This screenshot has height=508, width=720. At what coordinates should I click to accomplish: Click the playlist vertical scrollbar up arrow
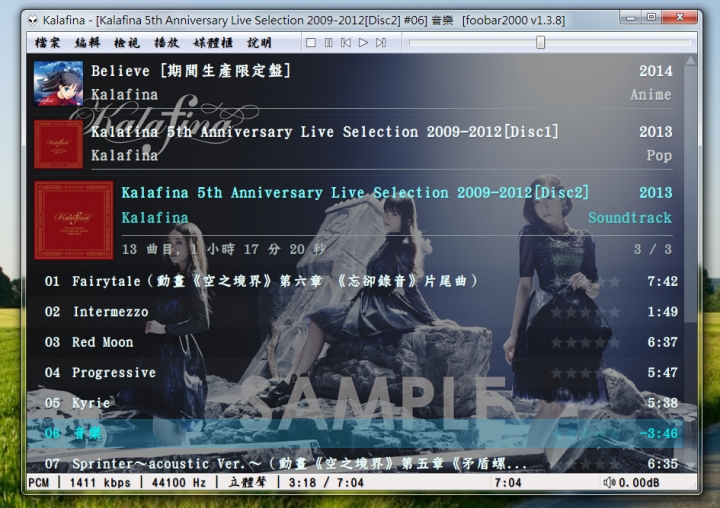coord(690,60)
